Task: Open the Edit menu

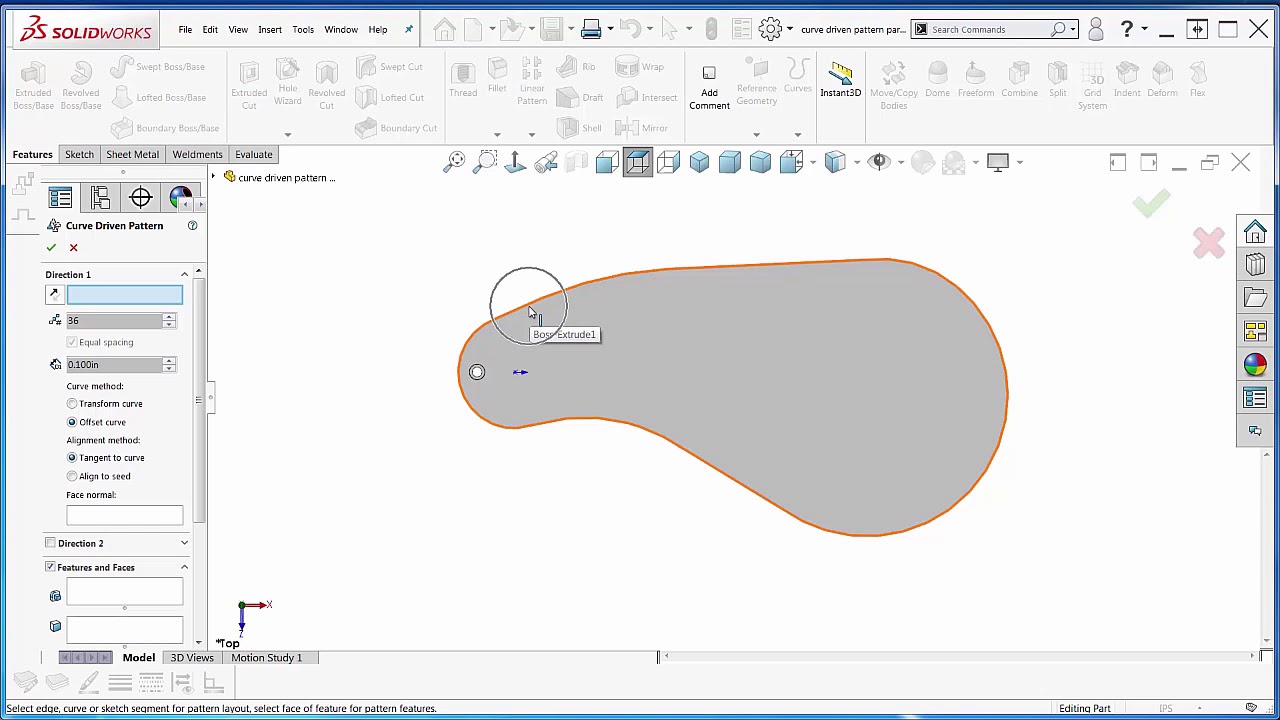Action: (210, 29)
